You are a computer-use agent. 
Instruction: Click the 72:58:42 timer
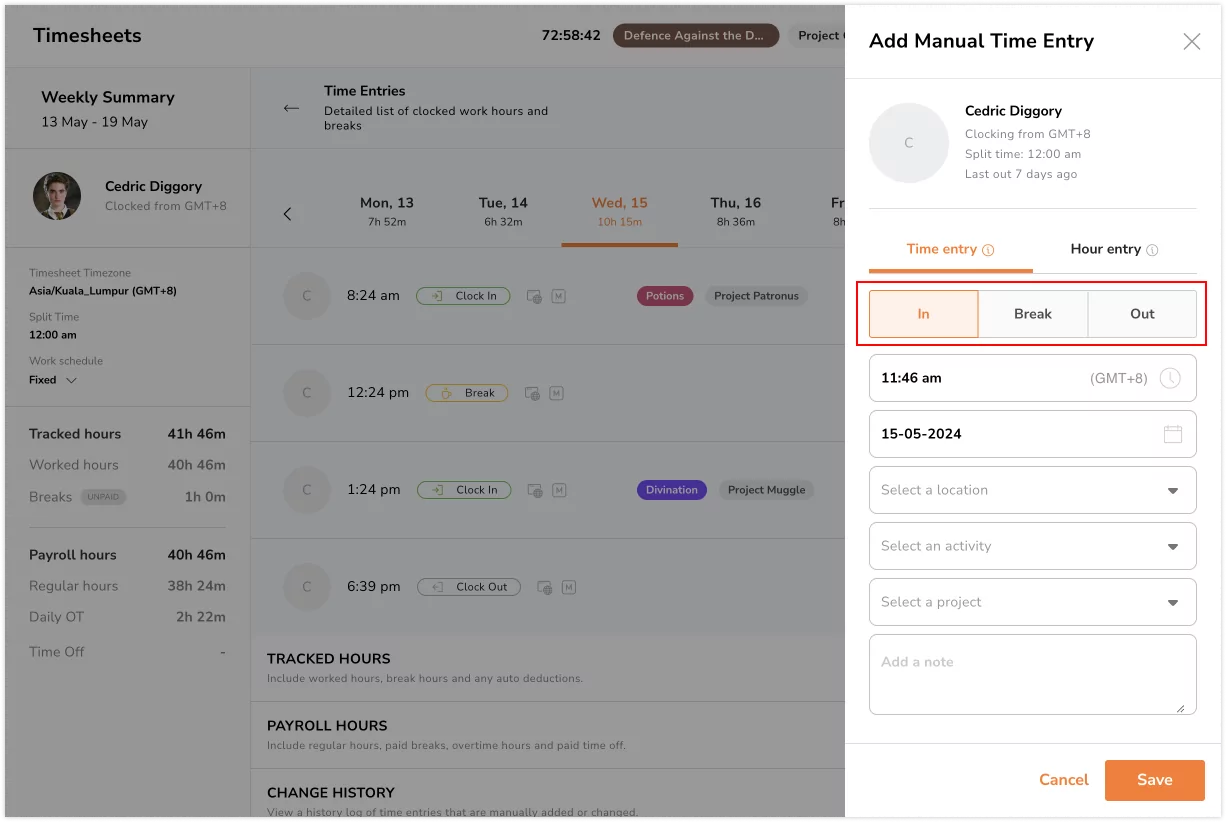tap(571, 36)
